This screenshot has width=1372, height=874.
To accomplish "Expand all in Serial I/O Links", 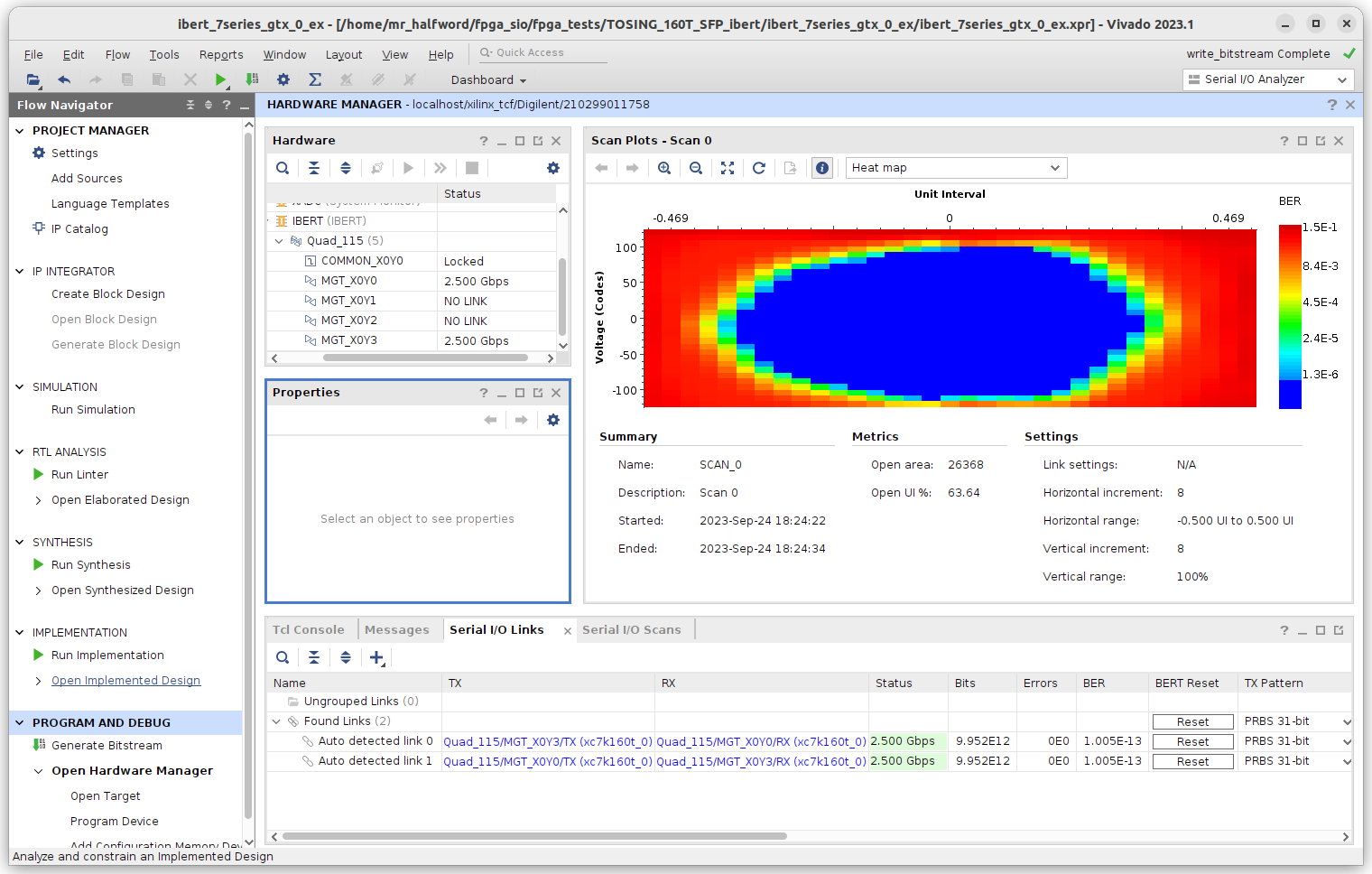I will [346, 657].
